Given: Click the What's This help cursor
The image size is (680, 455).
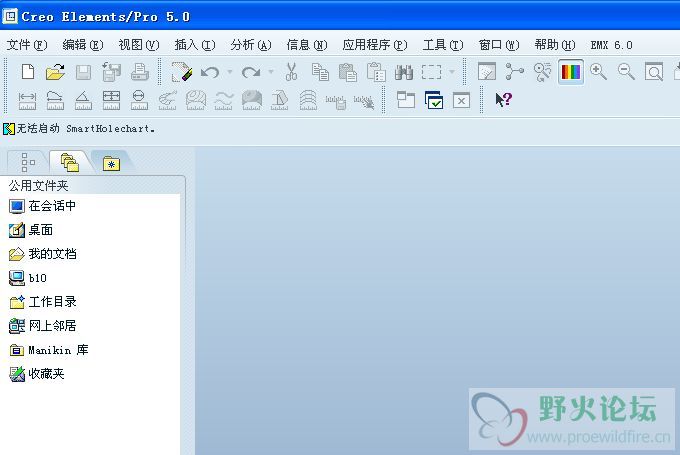Looking at the screenshot, I should coord(503,100).
